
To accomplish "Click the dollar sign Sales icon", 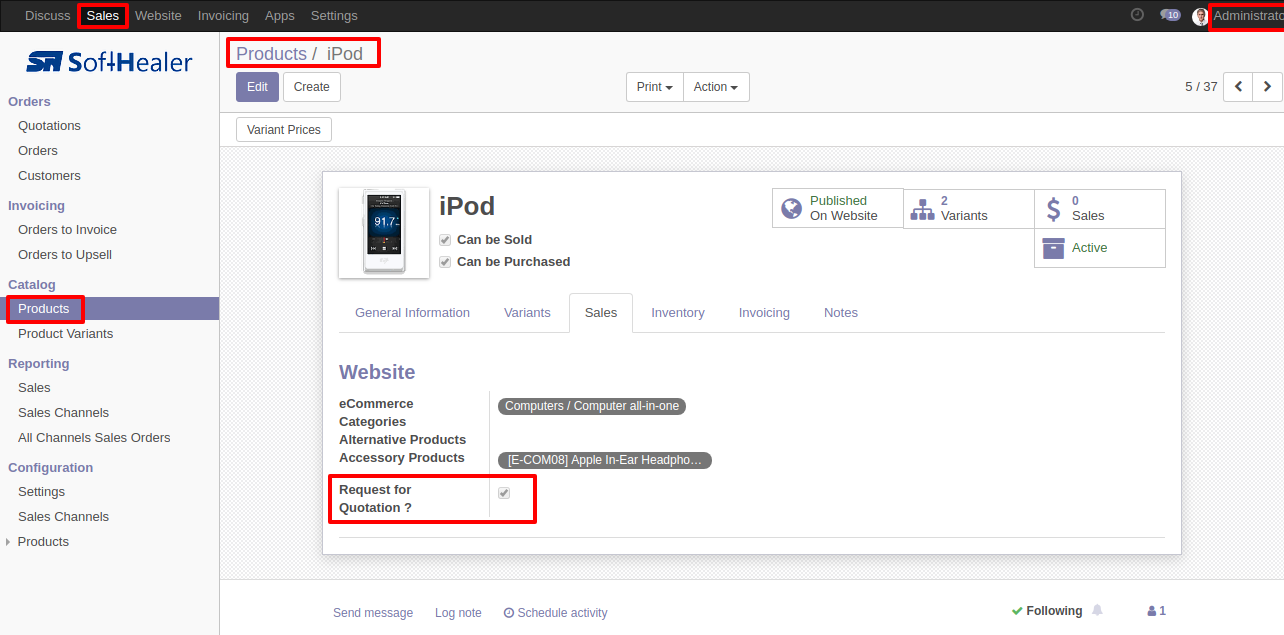I will [1053, 209].
